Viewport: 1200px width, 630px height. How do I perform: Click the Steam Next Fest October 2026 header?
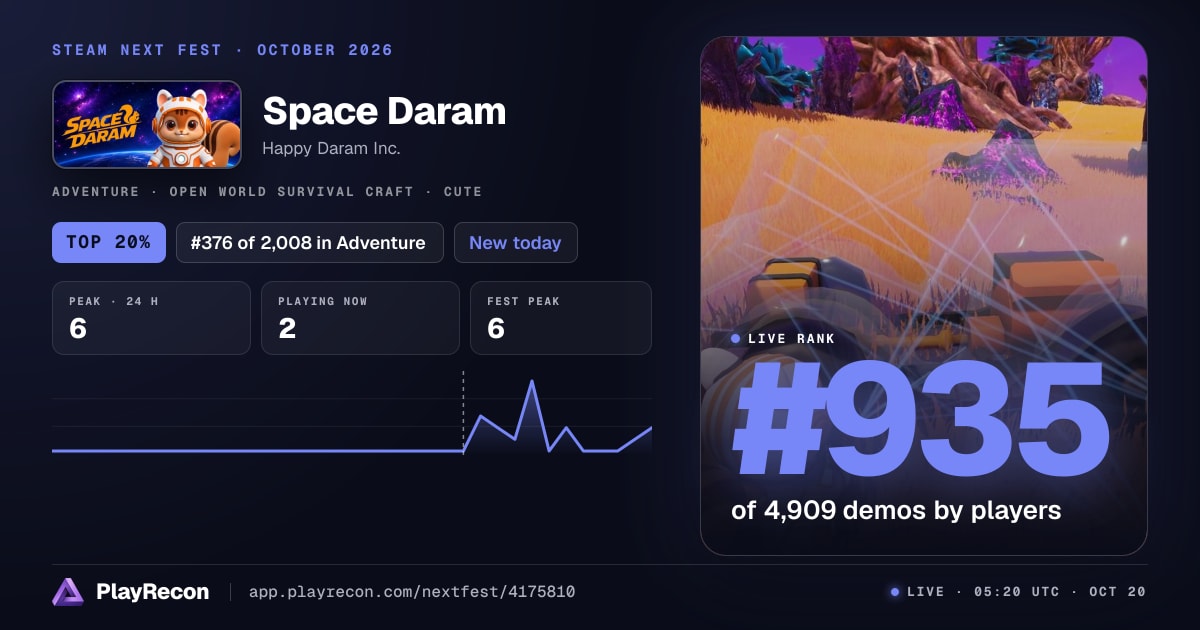tap(223, 50)
